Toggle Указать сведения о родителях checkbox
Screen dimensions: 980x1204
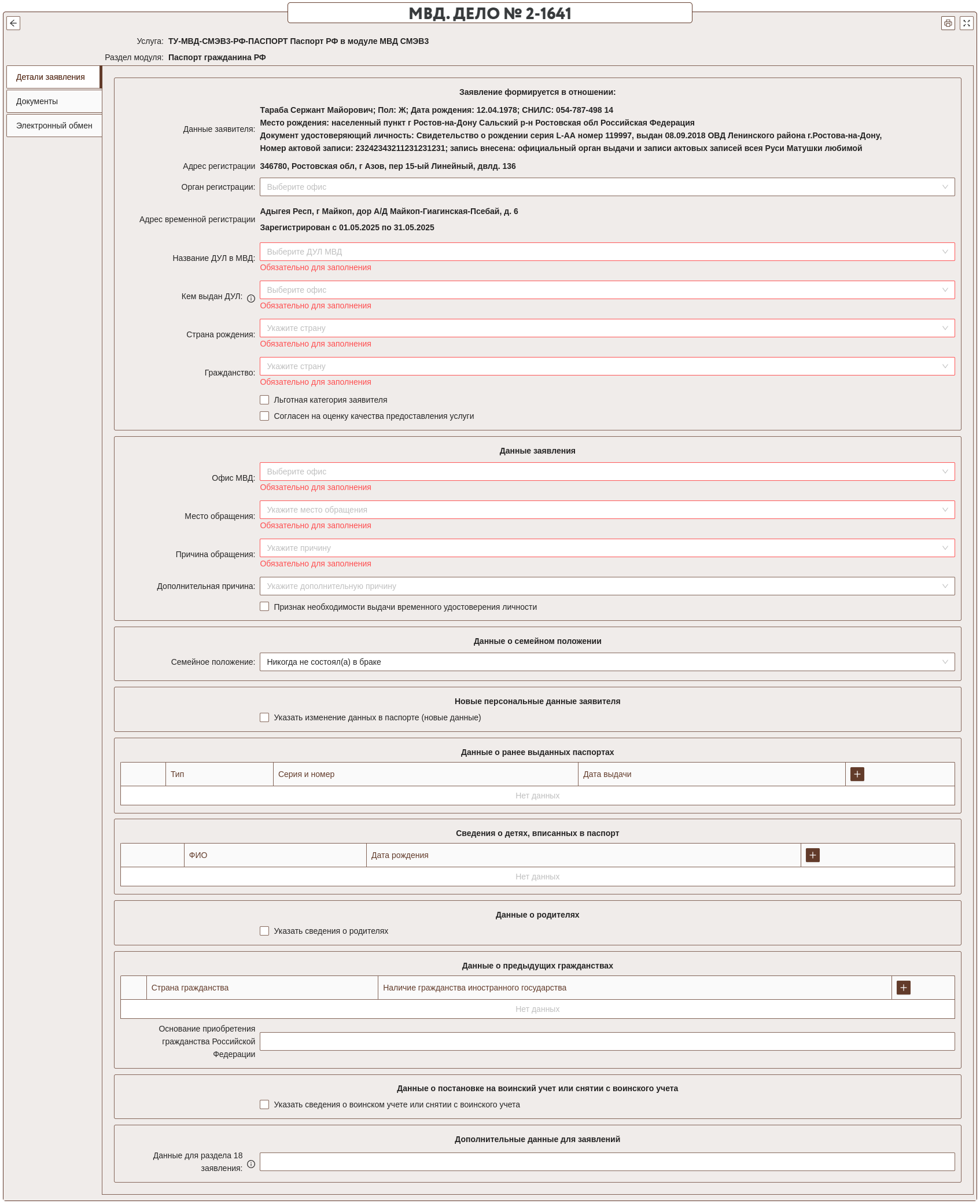point(264,931)
